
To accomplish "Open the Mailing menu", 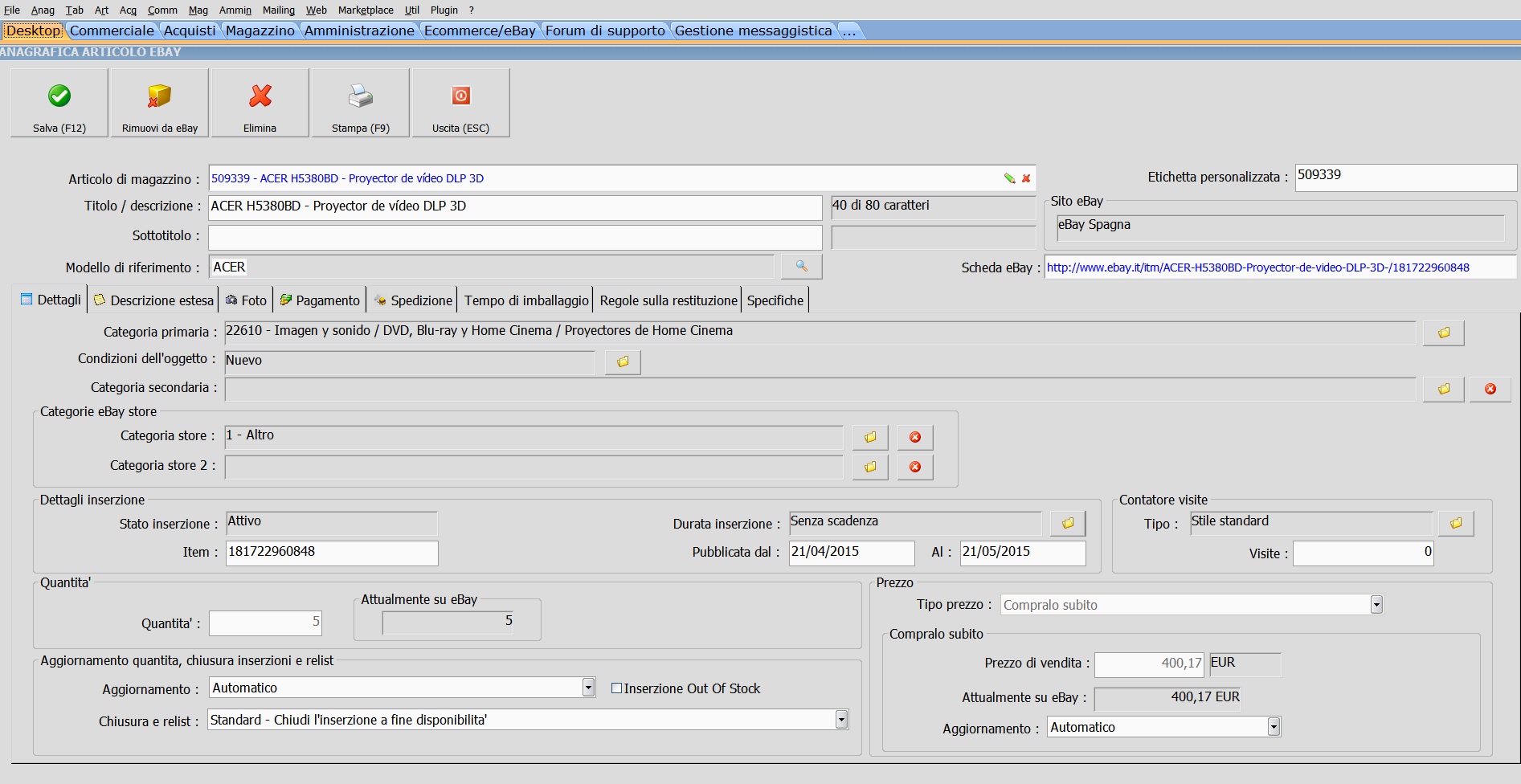I will 278,10.
